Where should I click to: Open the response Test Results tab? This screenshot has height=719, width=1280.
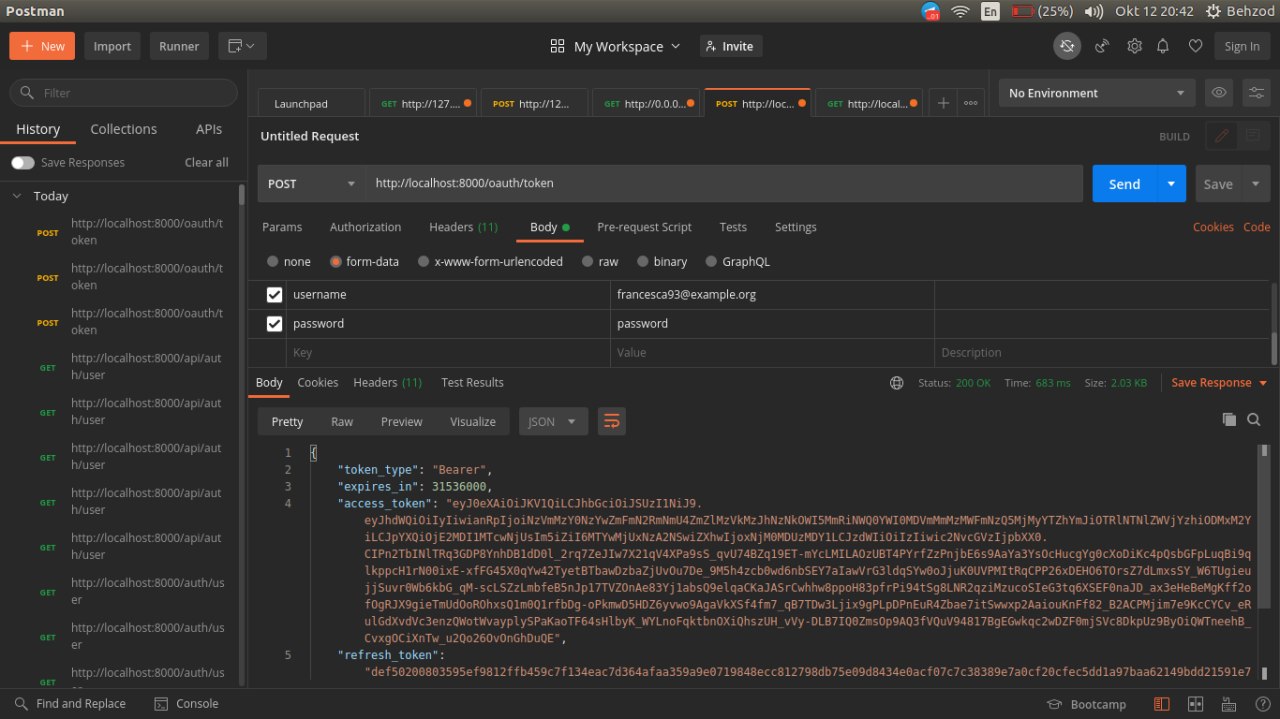coord(472,382)
